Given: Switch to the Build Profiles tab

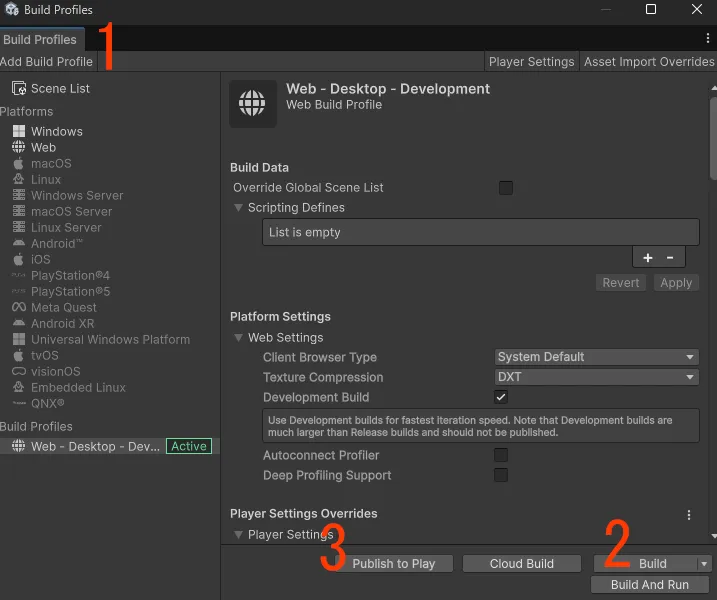Looking at the screenshot, I should [40, 39].
